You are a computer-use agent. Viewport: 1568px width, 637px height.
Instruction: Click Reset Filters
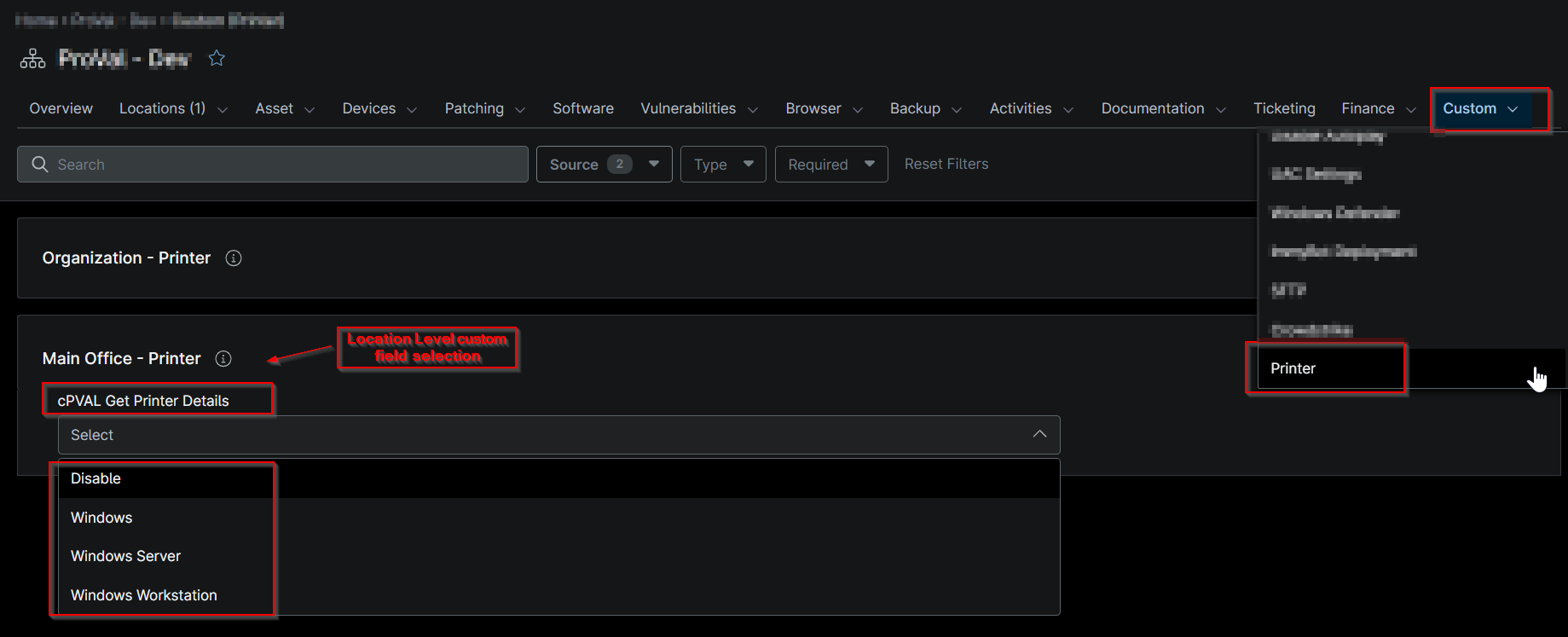click(x=946, y=164)
